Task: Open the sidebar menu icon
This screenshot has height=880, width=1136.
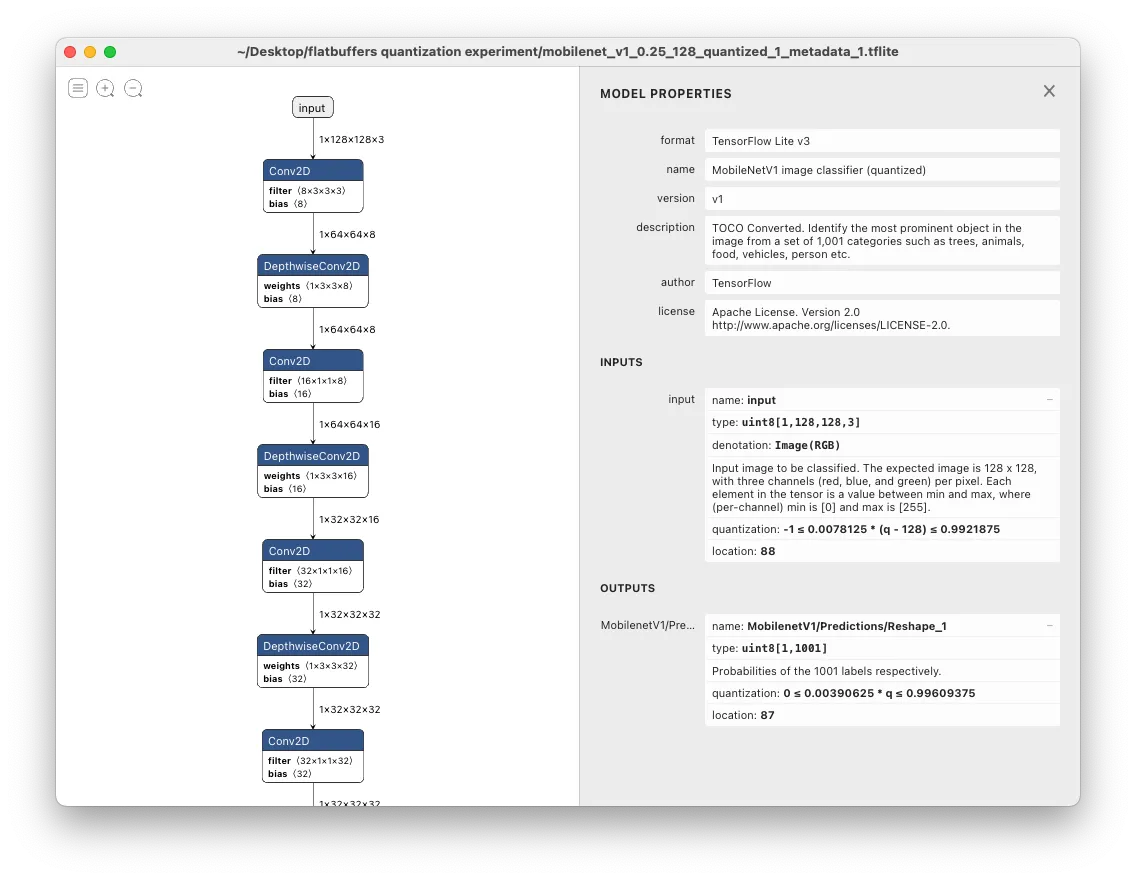Action: pos(78,88)
